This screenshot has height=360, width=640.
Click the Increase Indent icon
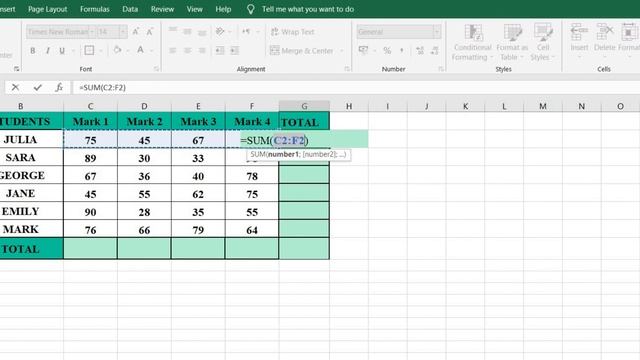coord(235,51)
